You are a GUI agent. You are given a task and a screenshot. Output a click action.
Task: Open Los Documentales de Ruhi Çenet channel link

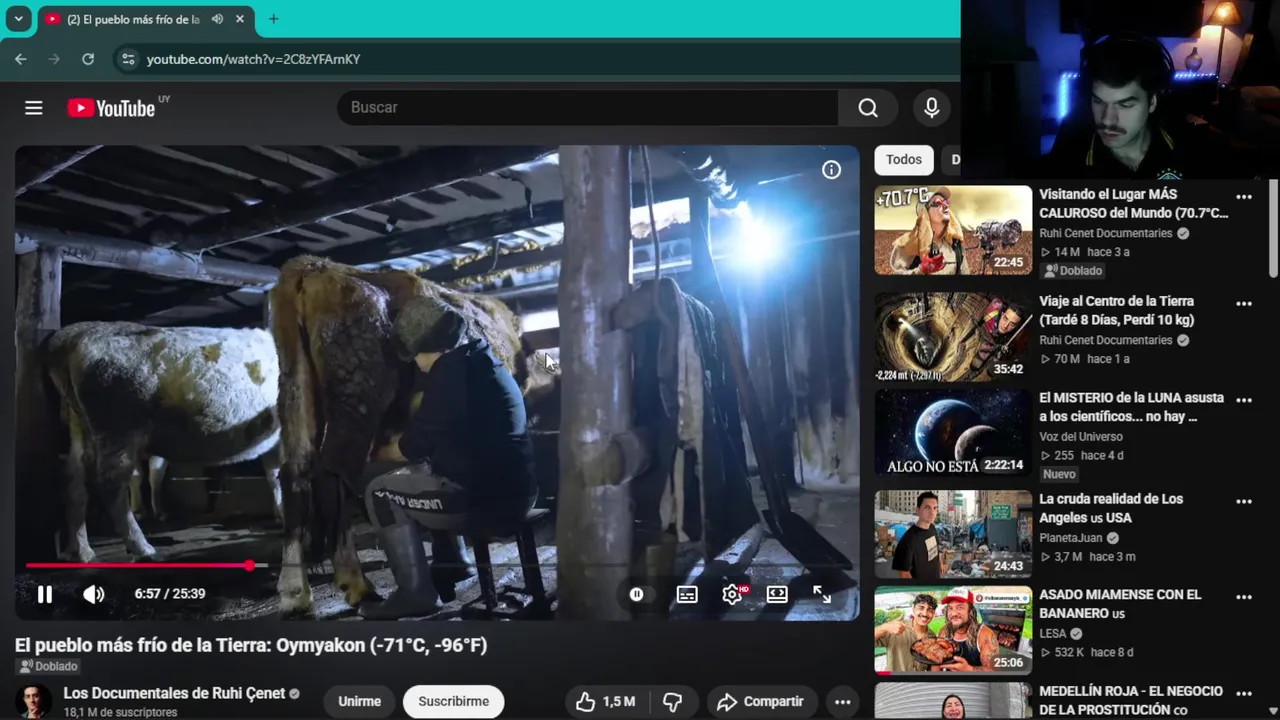pyautogui.click(x=174, y=693)
